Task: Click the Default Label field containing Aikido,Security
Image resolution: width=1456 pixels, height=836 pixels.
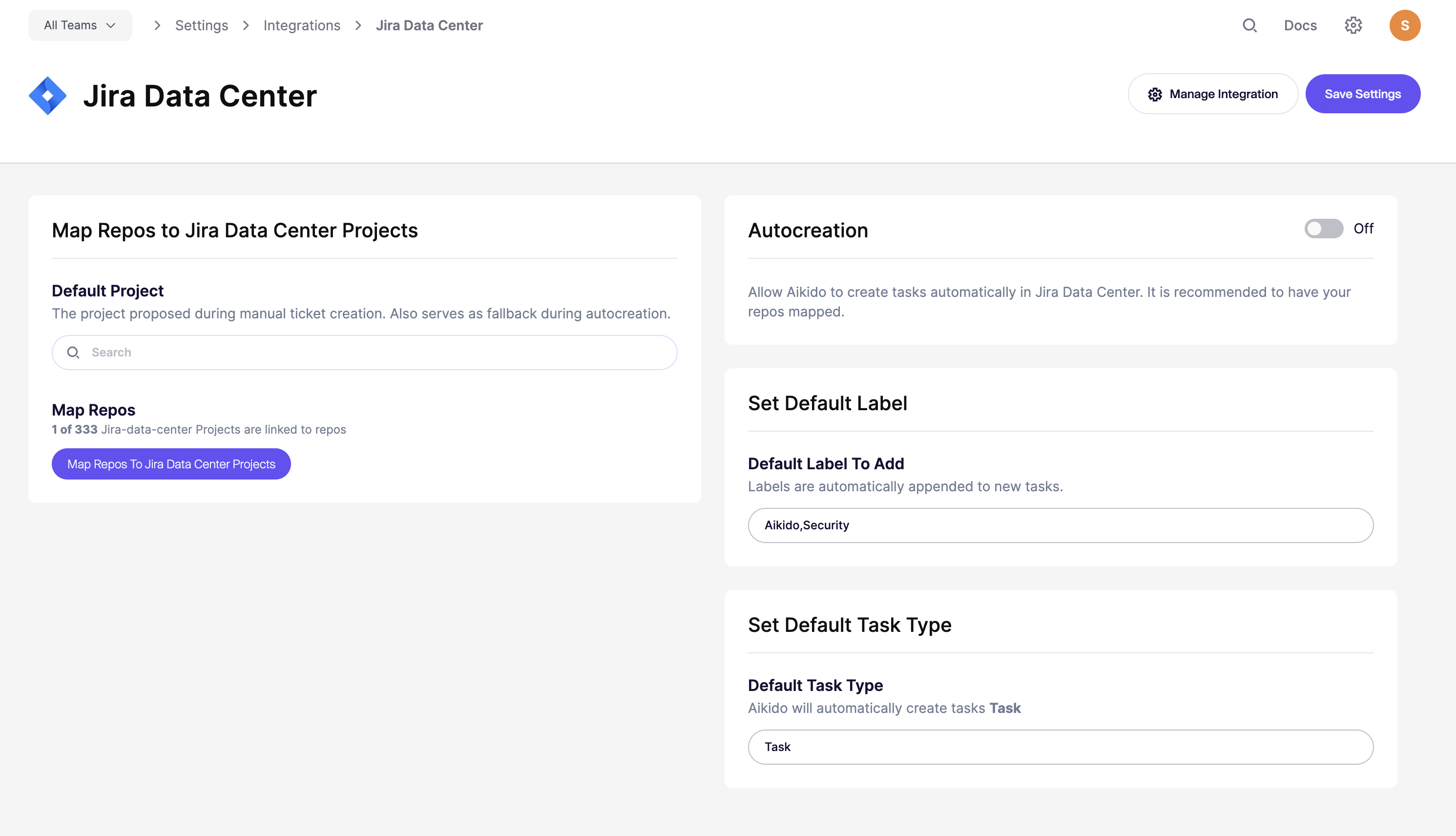Action: point(1060,525)
